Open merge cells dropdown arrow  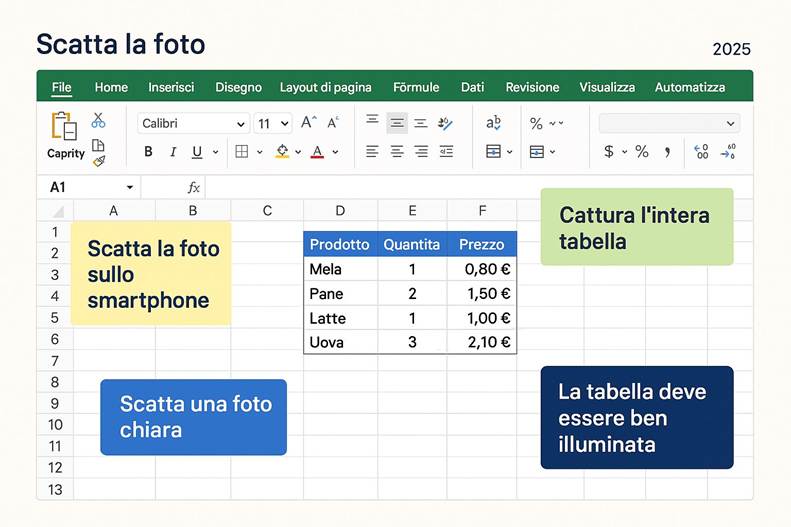click(x=510, y=152)
